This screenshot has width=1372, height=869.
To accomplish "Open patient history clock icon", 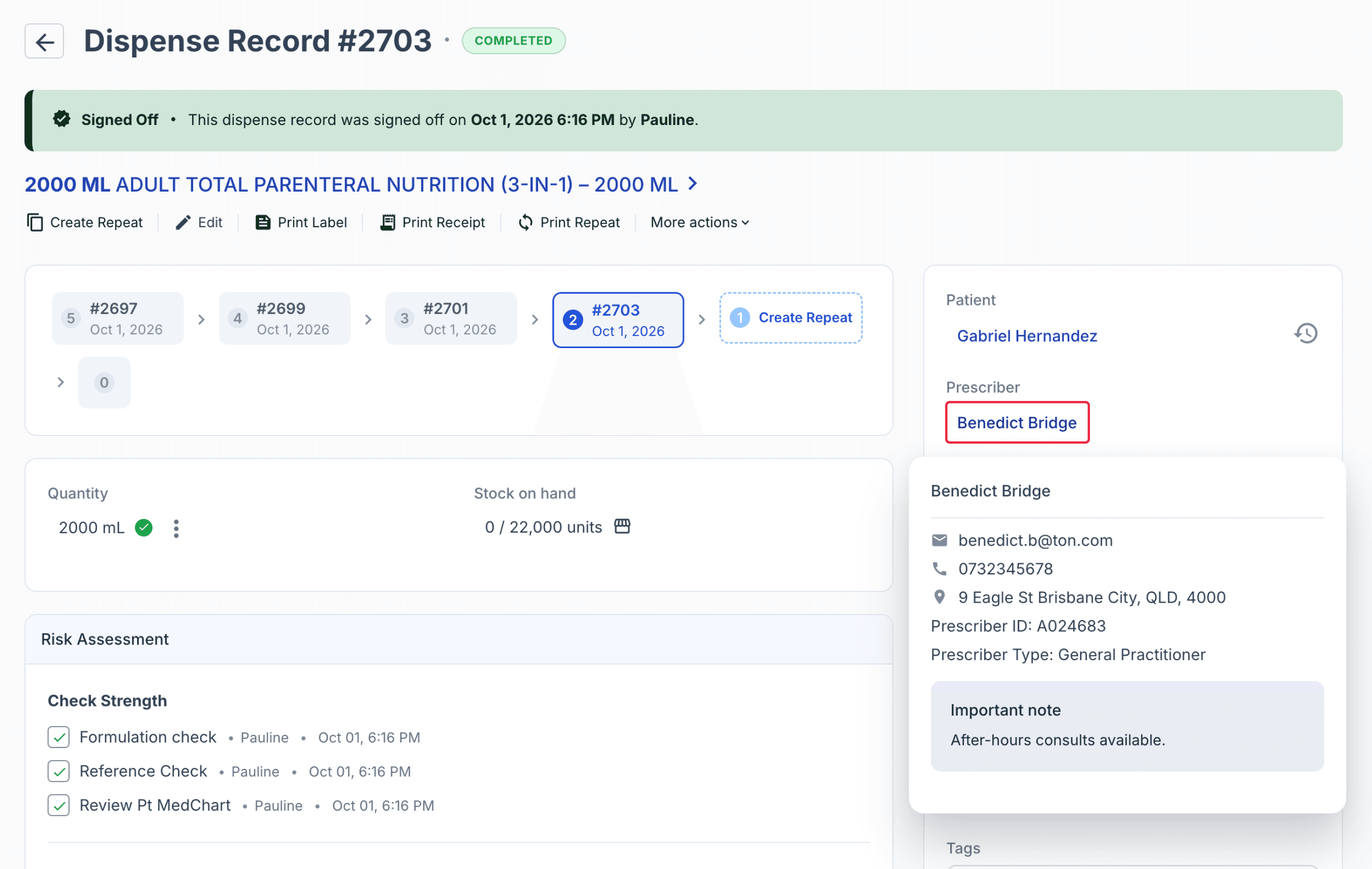I will pos(1306,333).
